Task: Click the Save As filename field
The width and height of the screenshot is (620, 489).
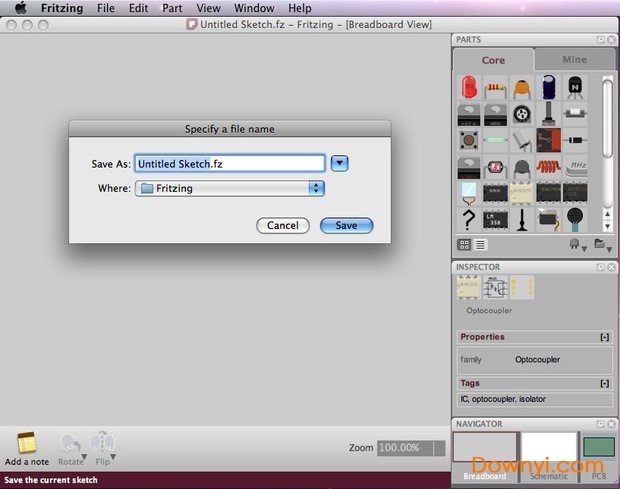Action: [x=229, y=163]
